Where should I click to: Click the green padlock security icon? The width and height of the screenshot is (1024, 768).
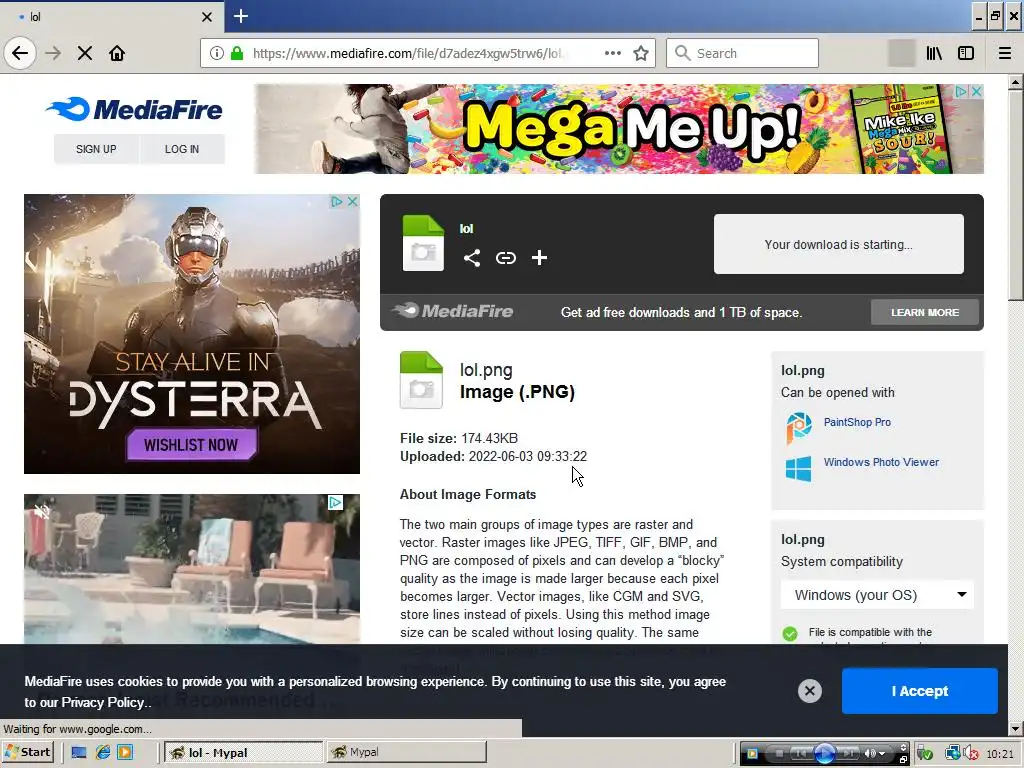[x=237, y=53]
